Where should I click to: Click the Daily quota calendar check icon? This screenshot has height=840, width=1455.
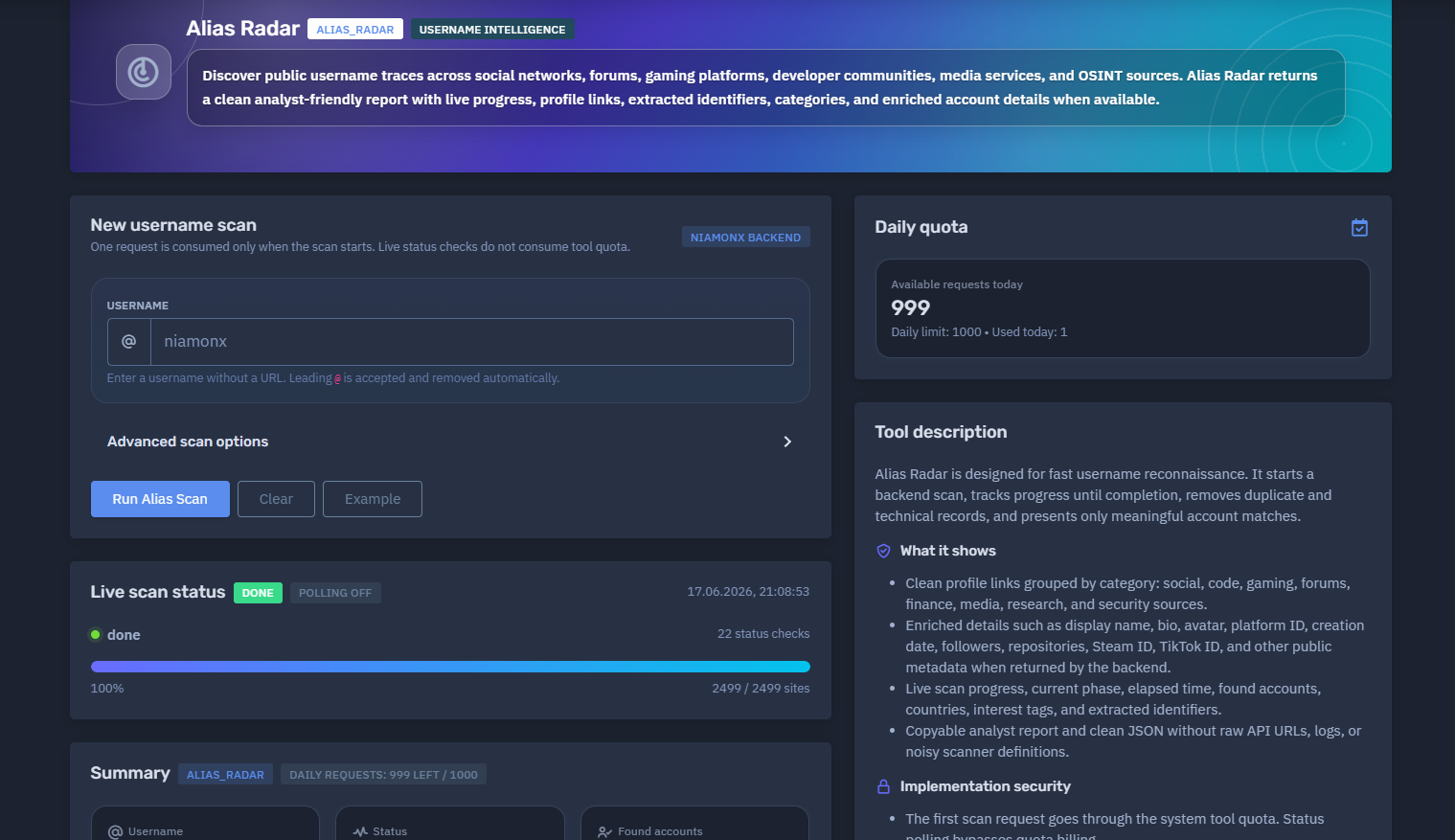(x=1359, y=228)
